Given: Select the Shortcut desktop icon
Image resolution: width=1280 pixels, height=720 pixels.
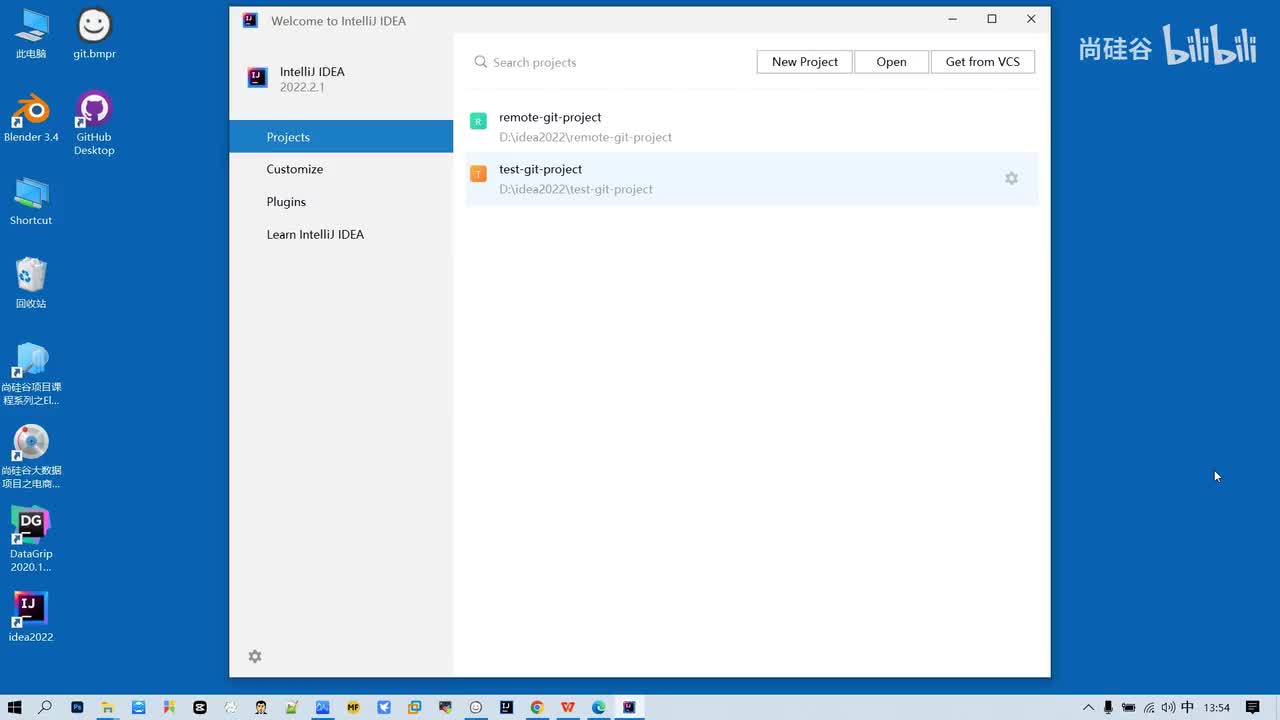Looking at the screenshot, I should 31,201.
